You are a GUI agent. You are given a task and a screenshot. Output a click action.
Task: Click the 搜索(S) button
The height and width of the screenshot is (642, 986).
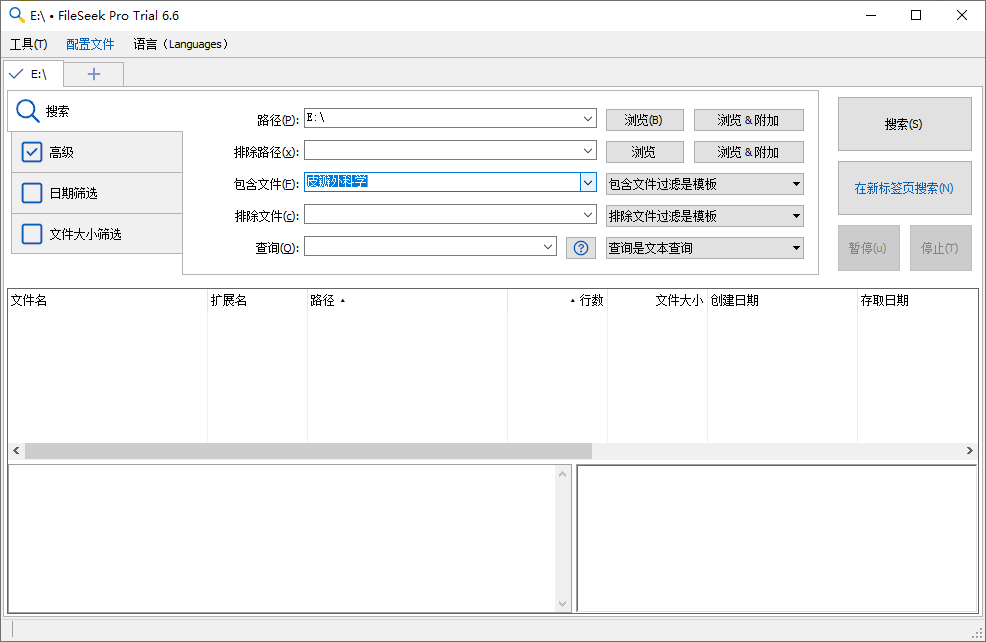[904, 124]
